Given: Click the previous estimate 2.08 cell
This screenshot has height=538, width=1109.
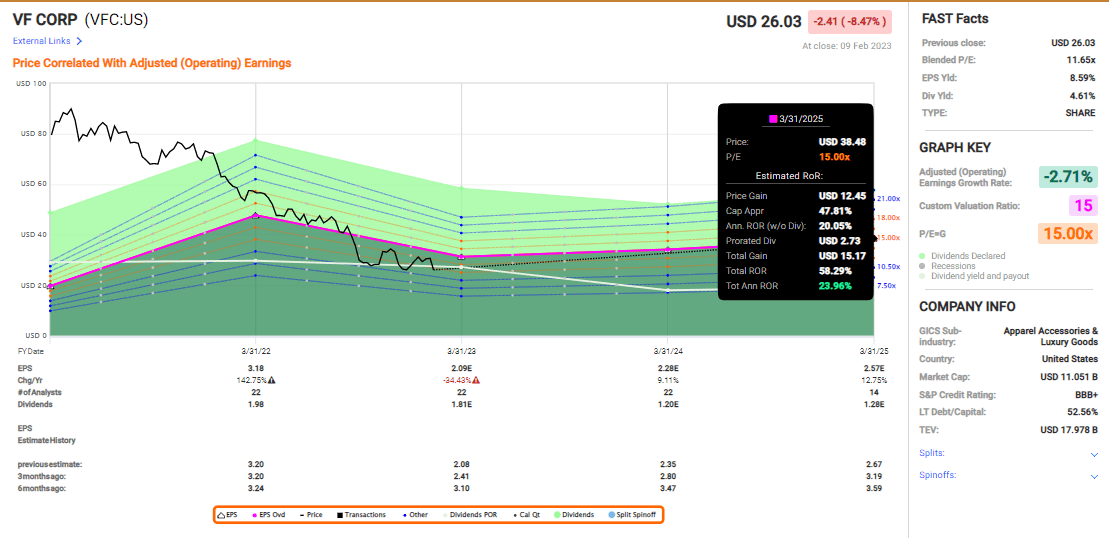Looking at the screenshot, I should tap(461, 464).
